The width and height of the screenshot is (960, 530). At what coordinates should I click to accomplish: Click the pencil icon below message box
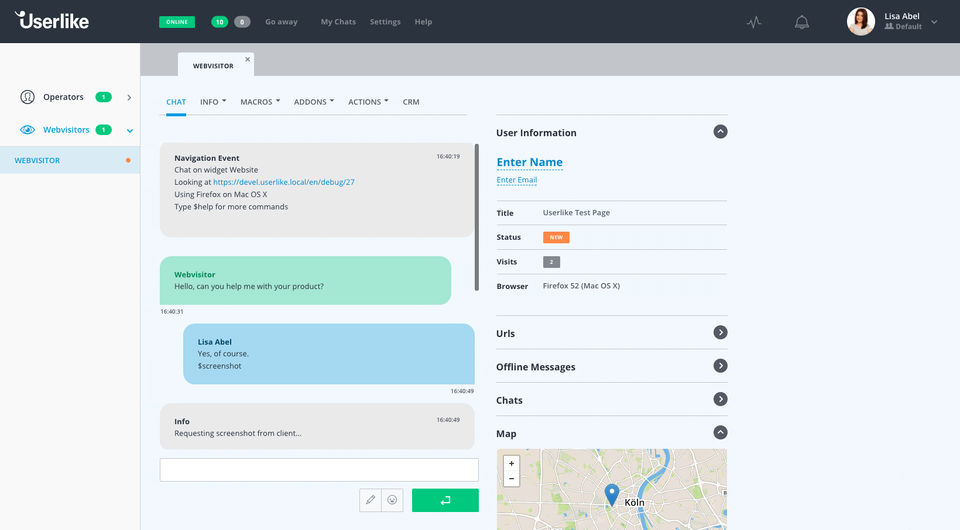tap(371, 500)
